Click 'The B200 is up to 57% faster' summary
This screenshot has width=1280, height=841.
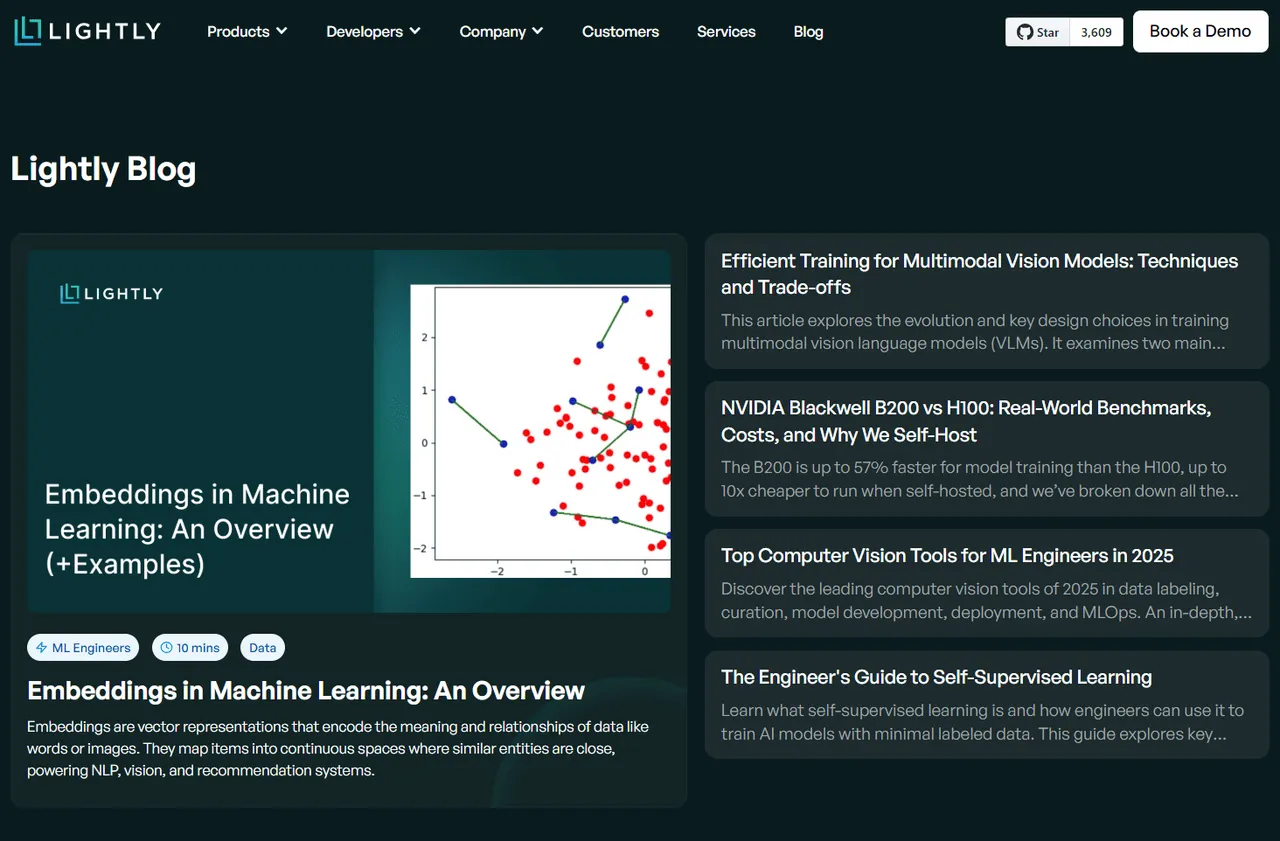pyautogui.click(x=980, y=479)
